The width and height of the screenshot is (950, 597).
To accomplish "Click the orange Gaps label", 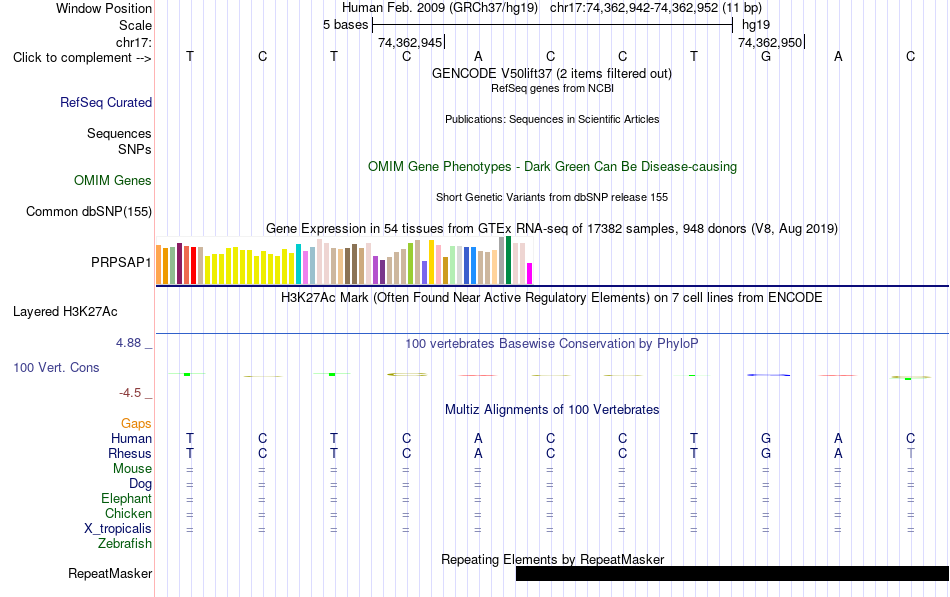I will click(x=136, y=424).
